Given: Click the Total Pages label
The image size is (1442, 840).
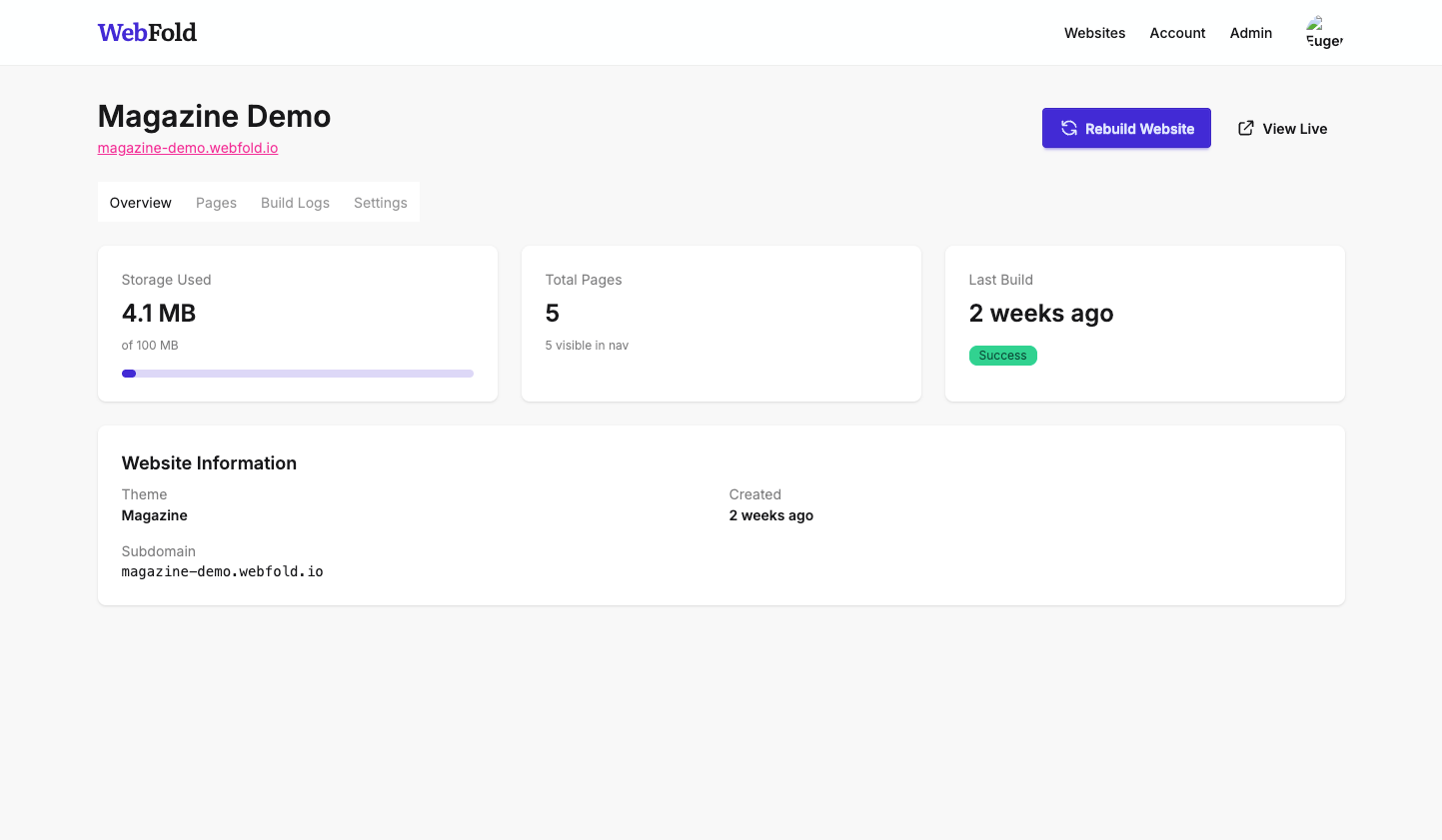Looking at the screenshot, I should [584, 280].
